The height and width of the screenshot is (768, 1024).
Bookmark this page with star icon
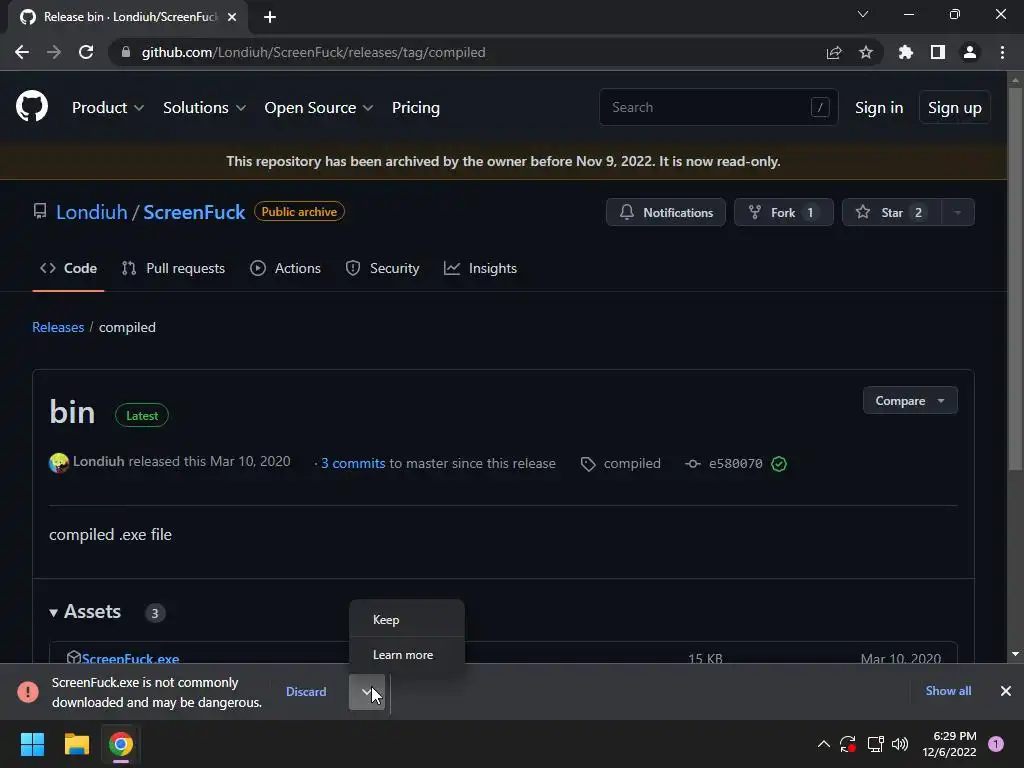coord(866,52)
